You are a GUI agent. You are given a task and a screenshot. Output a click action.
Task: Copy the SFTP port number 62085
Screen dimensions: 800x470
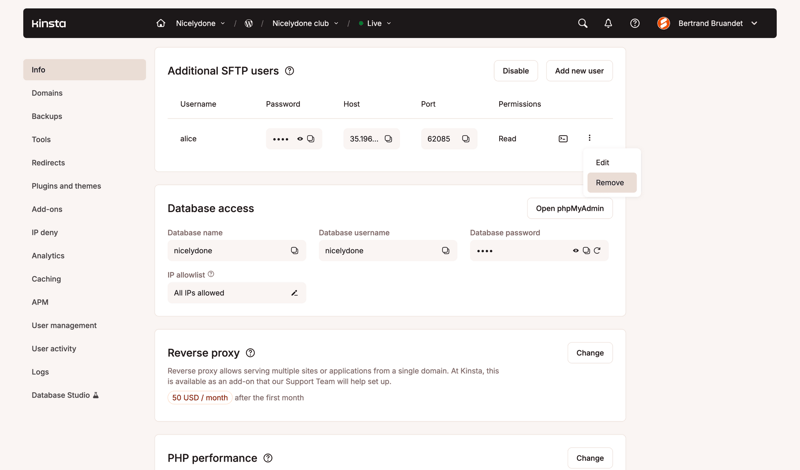(466, 139)
